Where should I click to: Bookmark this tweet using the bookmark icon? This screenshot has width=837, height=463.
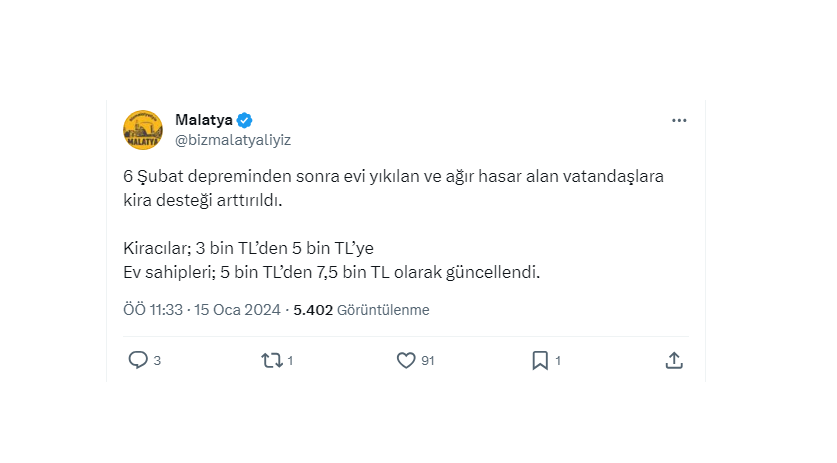pyautogui.click(x=539, y=360)
